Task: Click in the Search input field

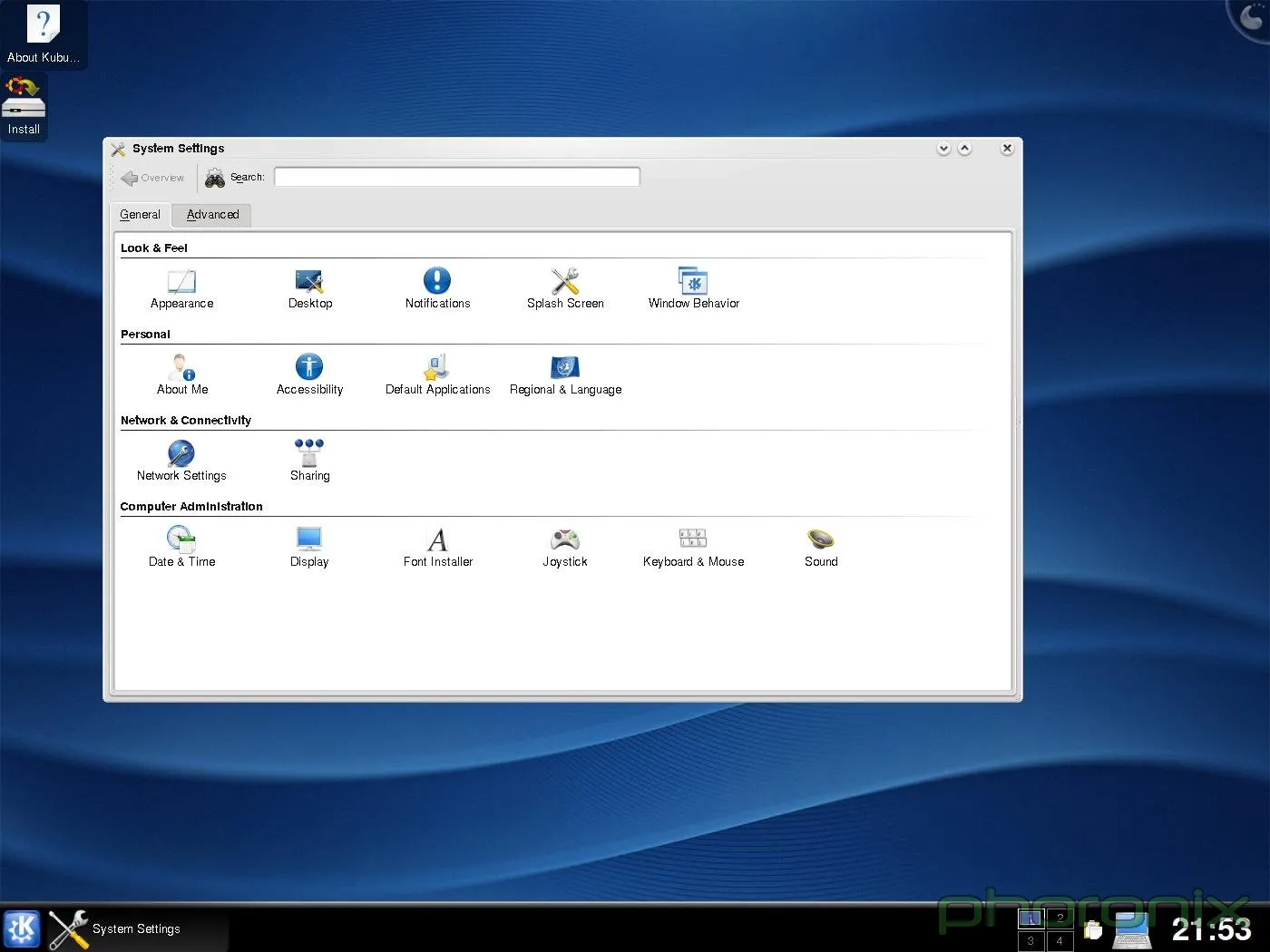Action: pos(457,177)
